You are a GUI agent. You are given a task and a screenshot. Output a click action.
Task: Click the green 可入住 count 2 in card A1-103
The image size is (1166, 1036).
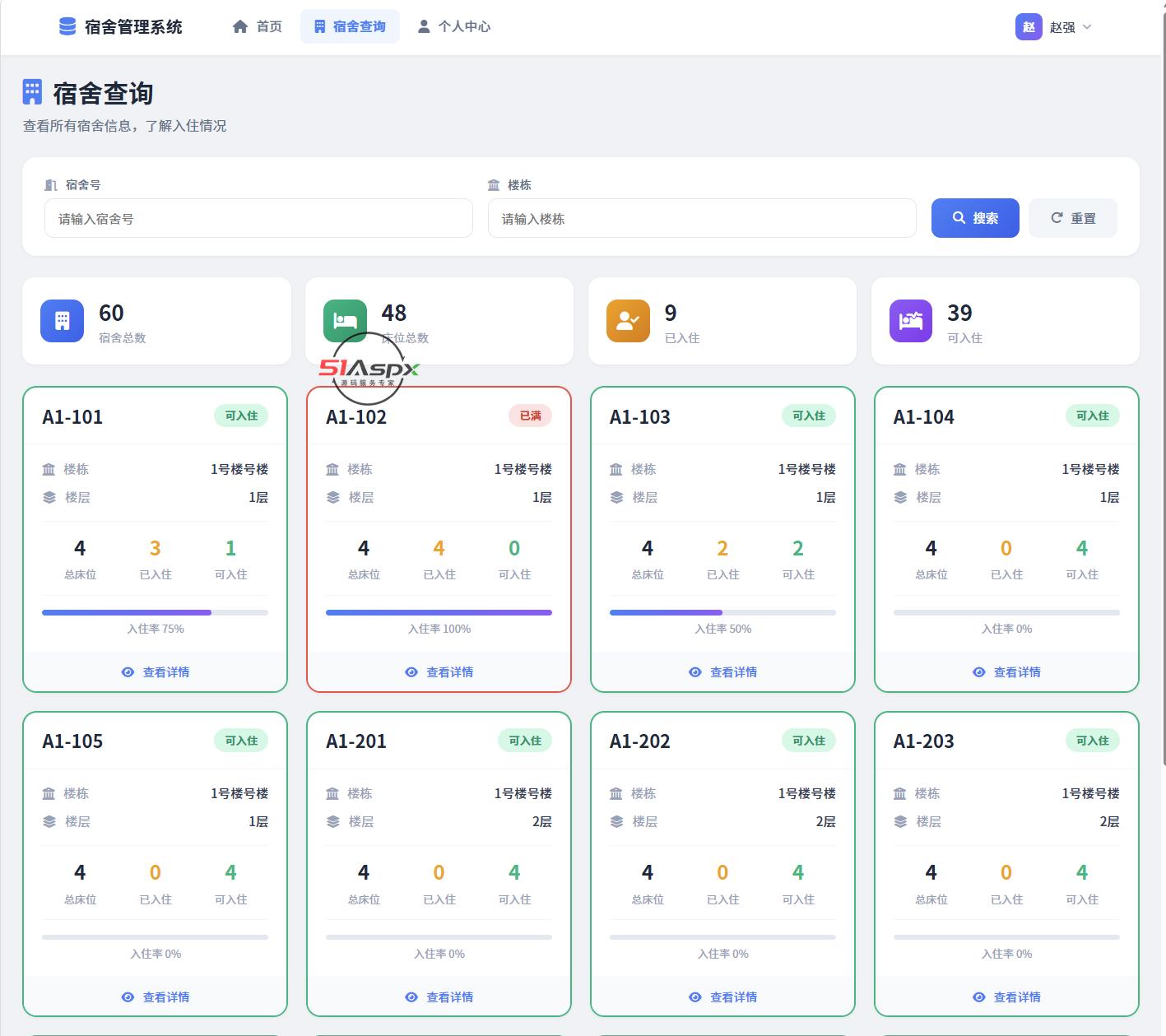click(798, 548)
